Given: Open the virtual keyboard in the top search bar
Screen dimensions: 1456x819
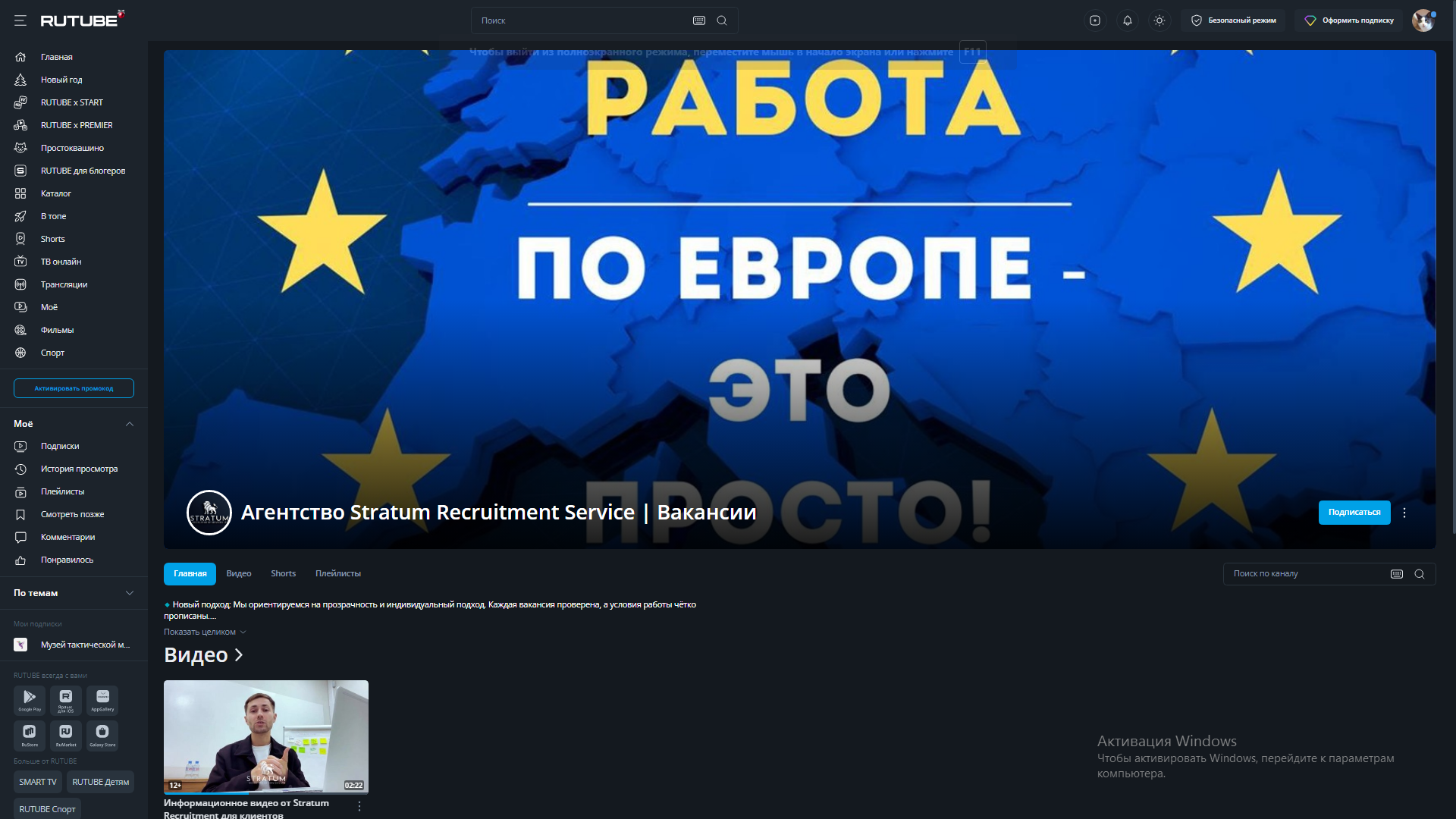Looking at the screenshot, I should tap(699, 20).
